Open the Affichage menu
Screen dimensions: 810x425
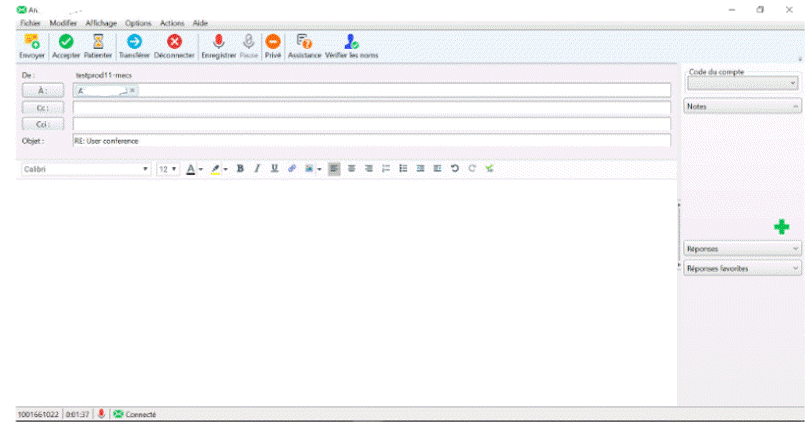102,22
